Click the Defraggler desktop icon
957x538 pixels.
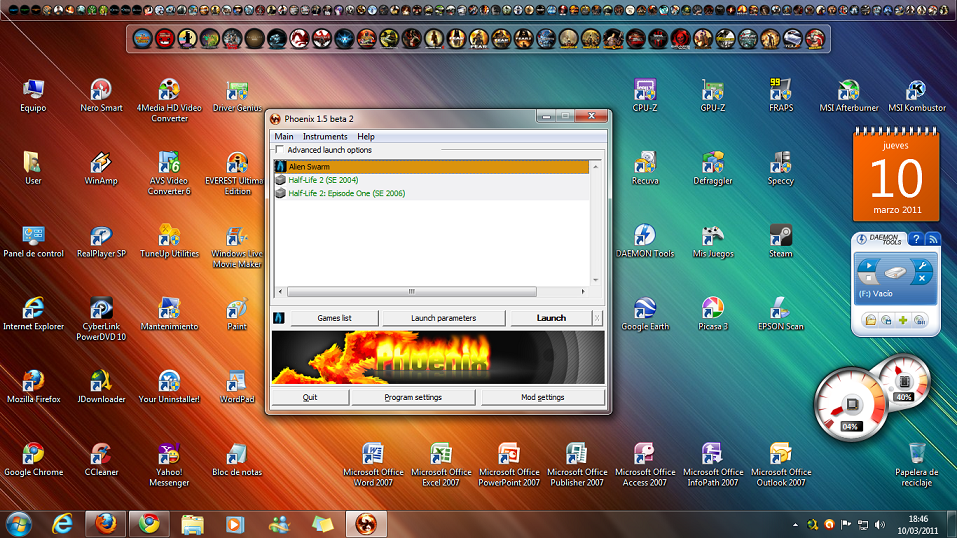[713, 168]
